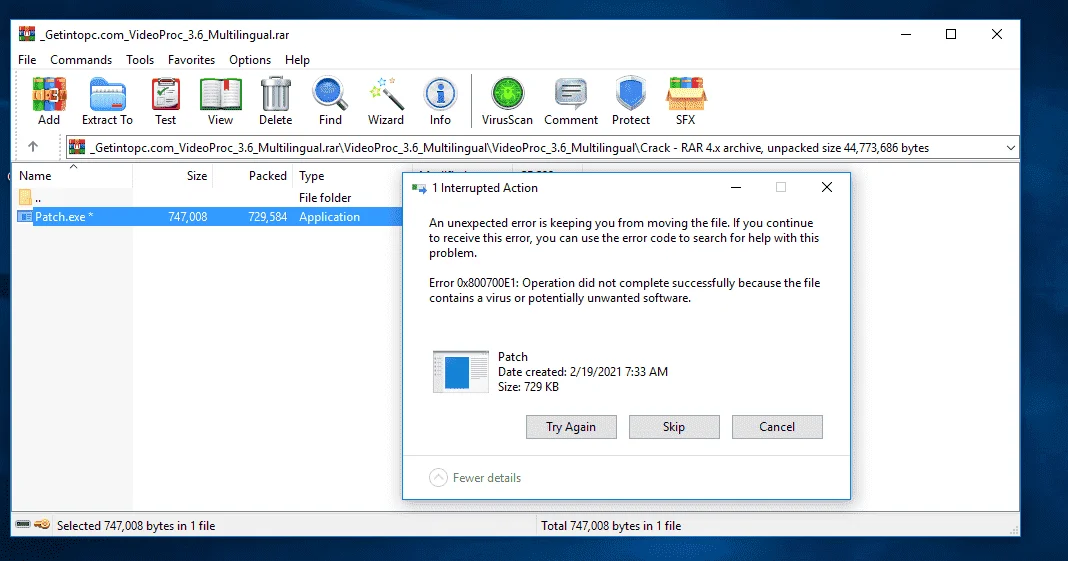1068x561 pixels.
Task: Open the Commands menu
Action: click(81, 60)
